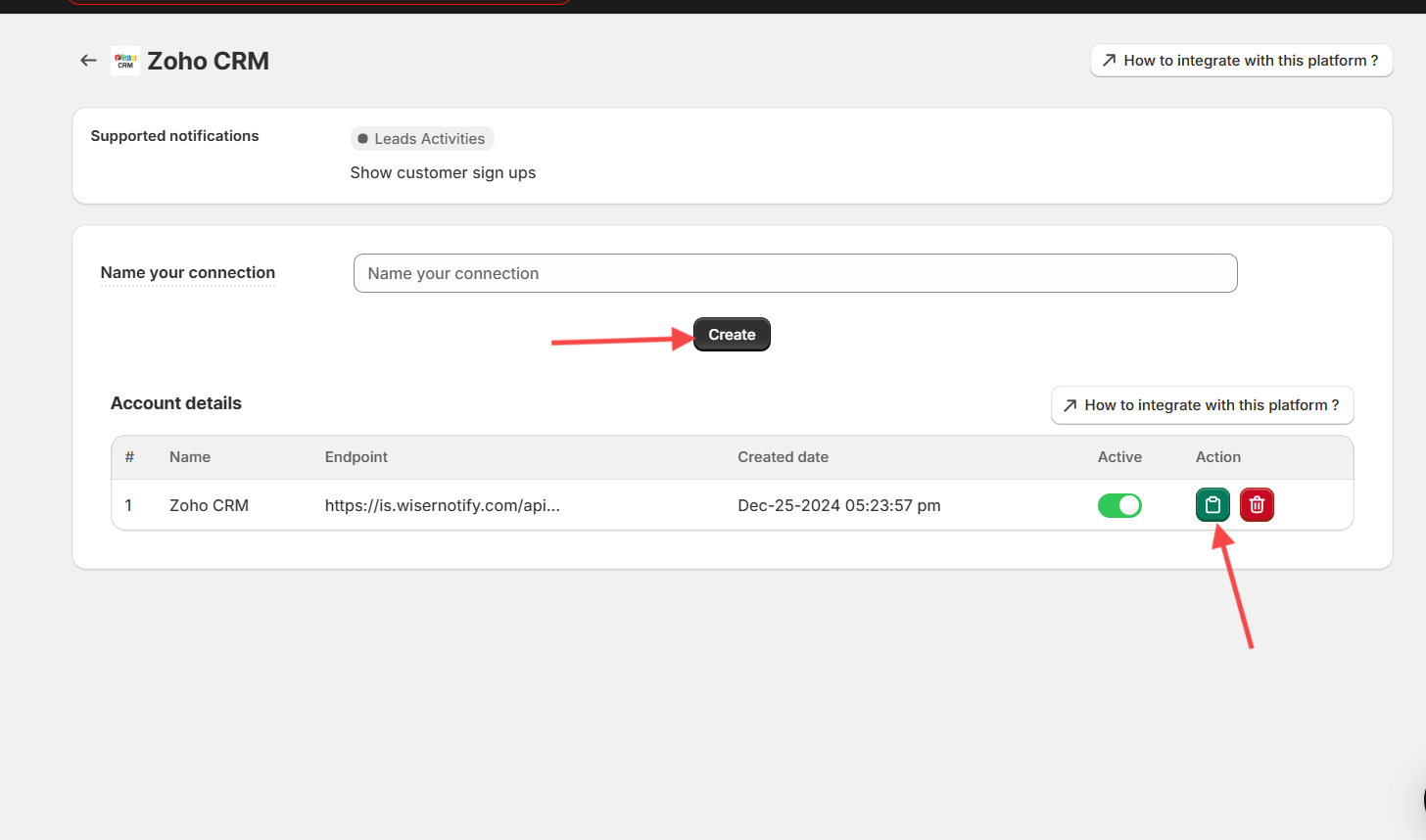The width and height of the screenshot is (1426, 840).
Task: Click the Endpoint column header
Action: [356, 457]
